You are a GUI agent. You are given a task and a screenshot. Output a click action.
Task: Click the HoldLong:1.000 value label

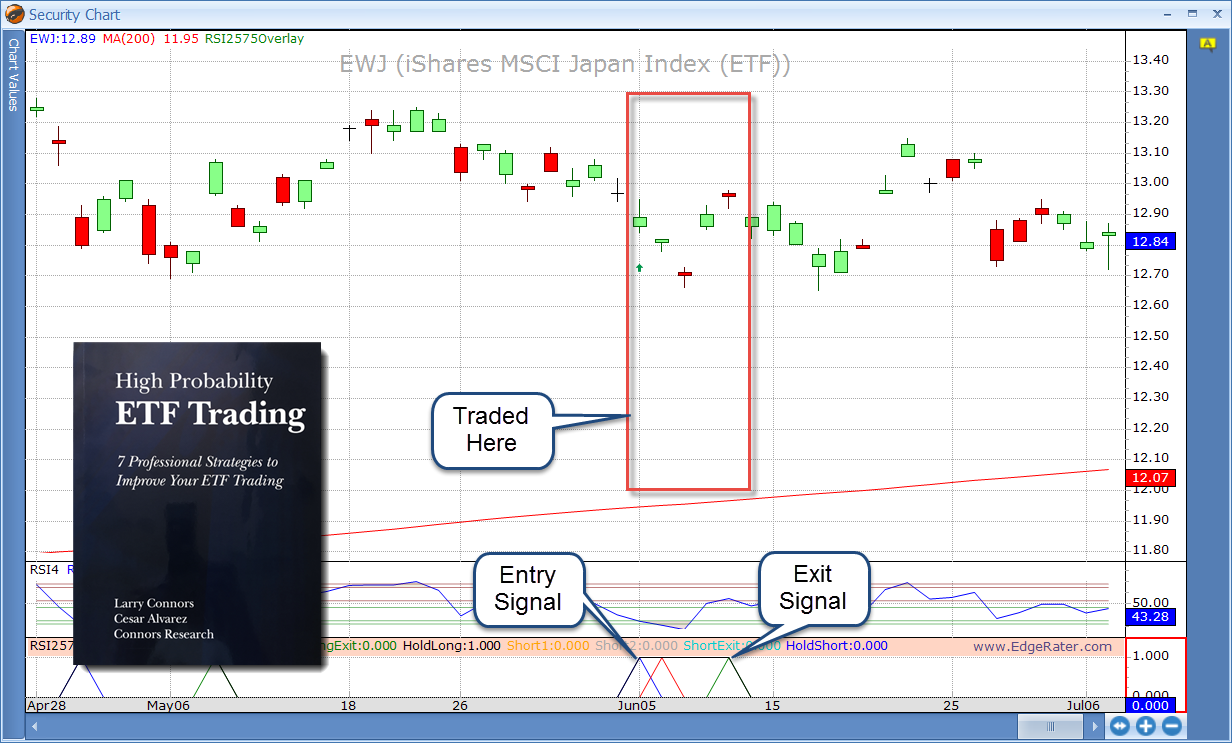[x=452, y=646]
